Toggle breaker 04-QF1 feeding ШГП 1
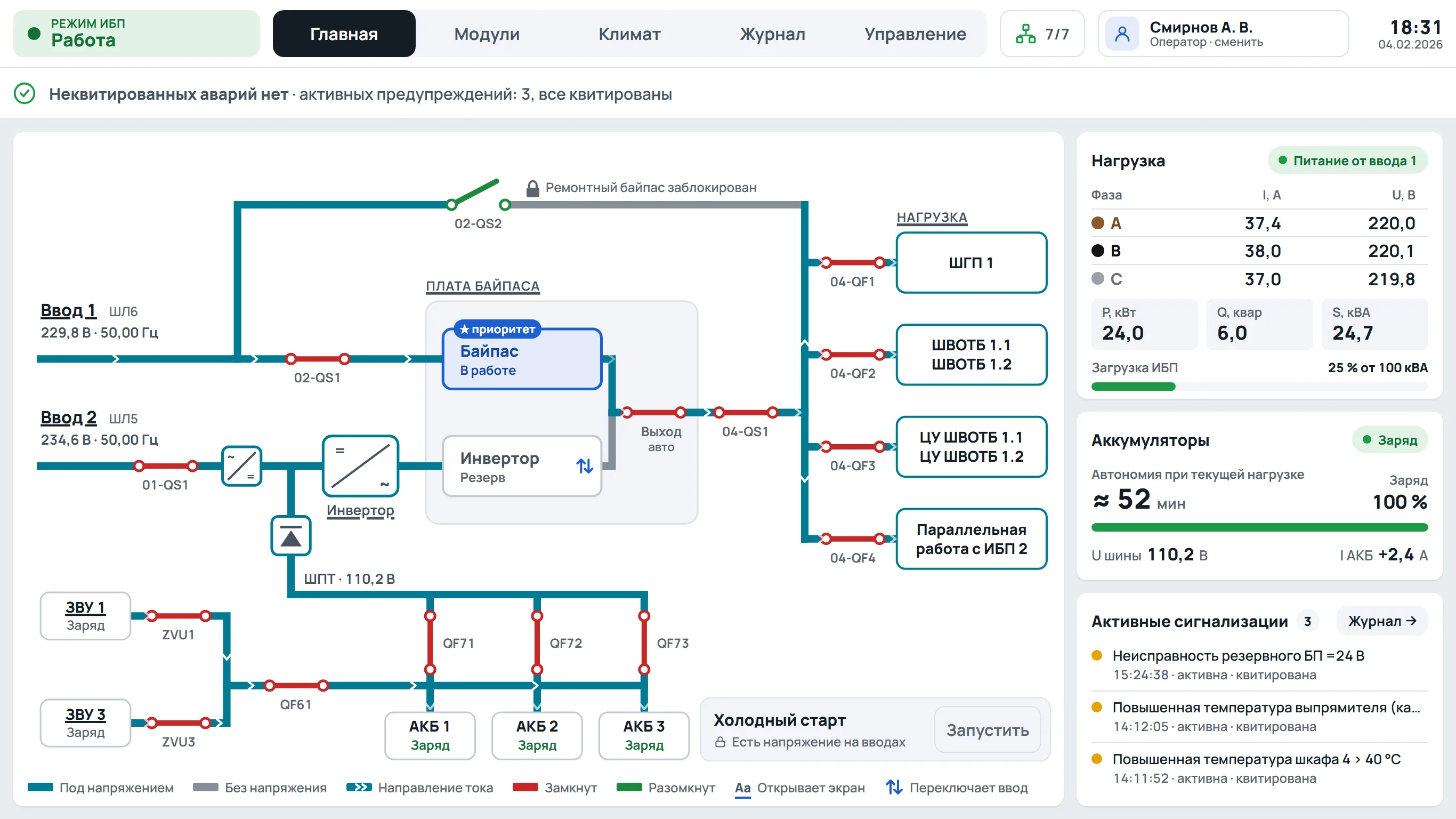The image size is (1456, 819). (x=852, y=262)
